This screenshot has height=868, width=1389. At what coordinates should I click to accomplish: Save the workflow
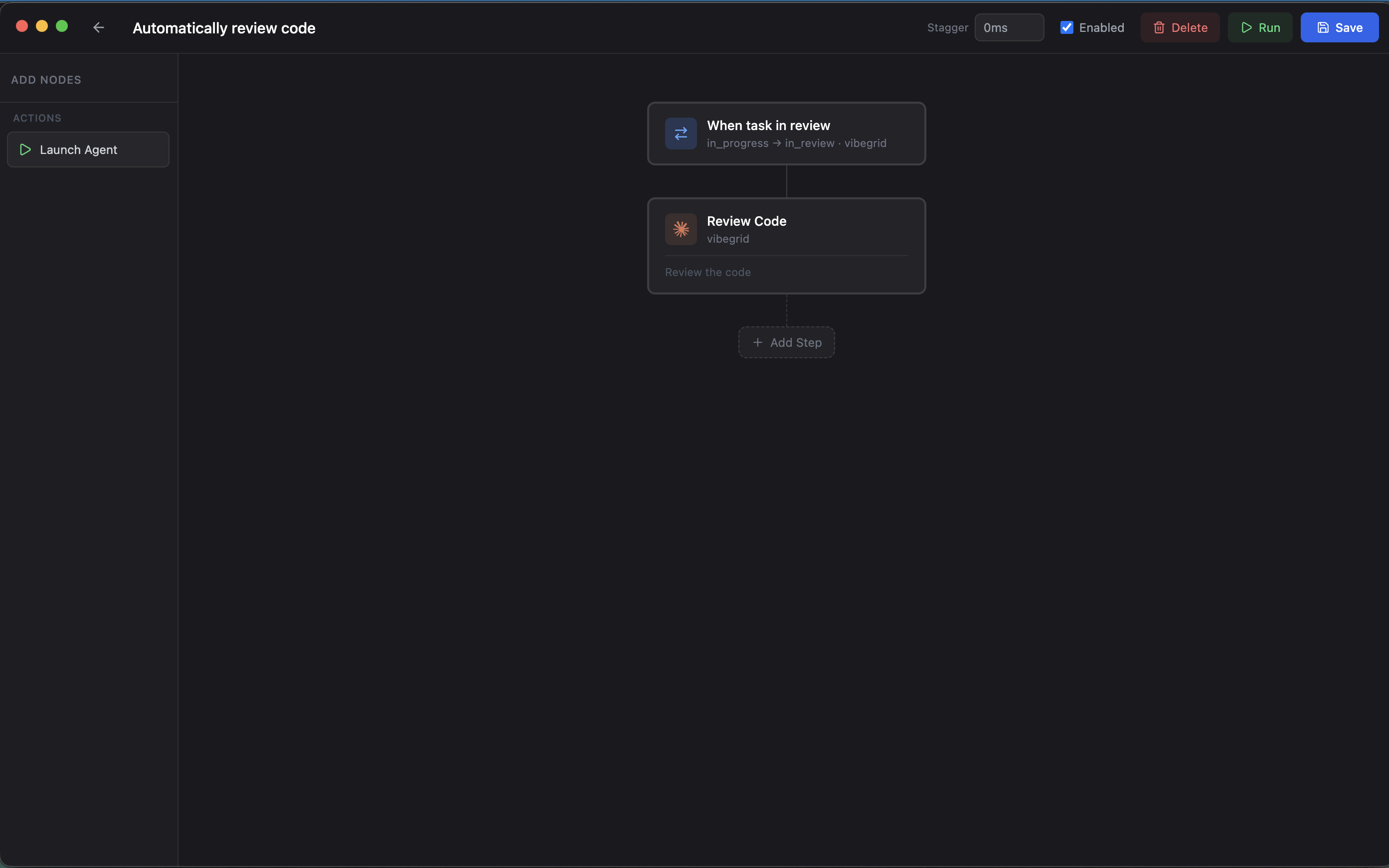click(x=1340, y=27)
